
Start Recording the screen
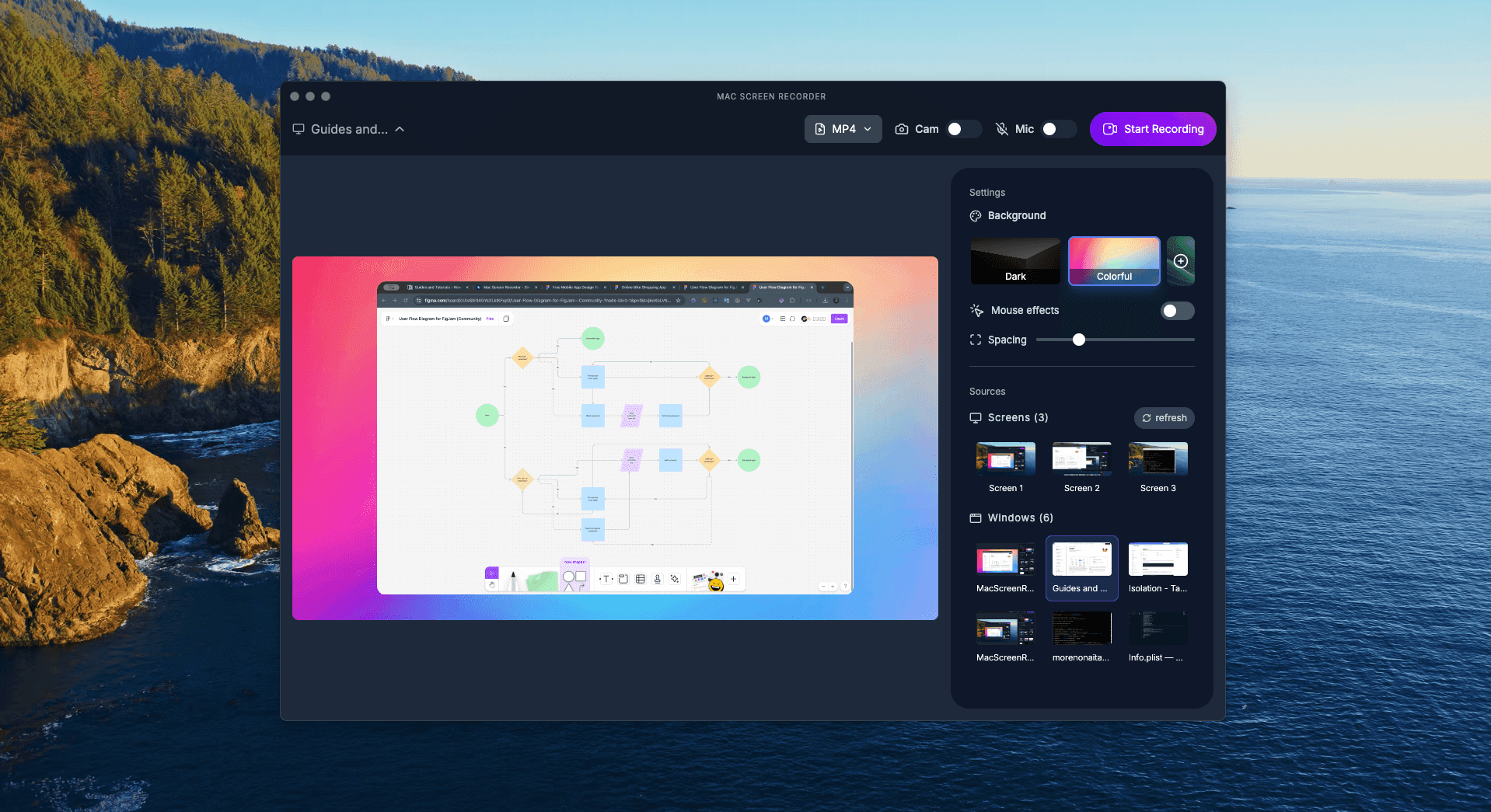coord(1153,129)
